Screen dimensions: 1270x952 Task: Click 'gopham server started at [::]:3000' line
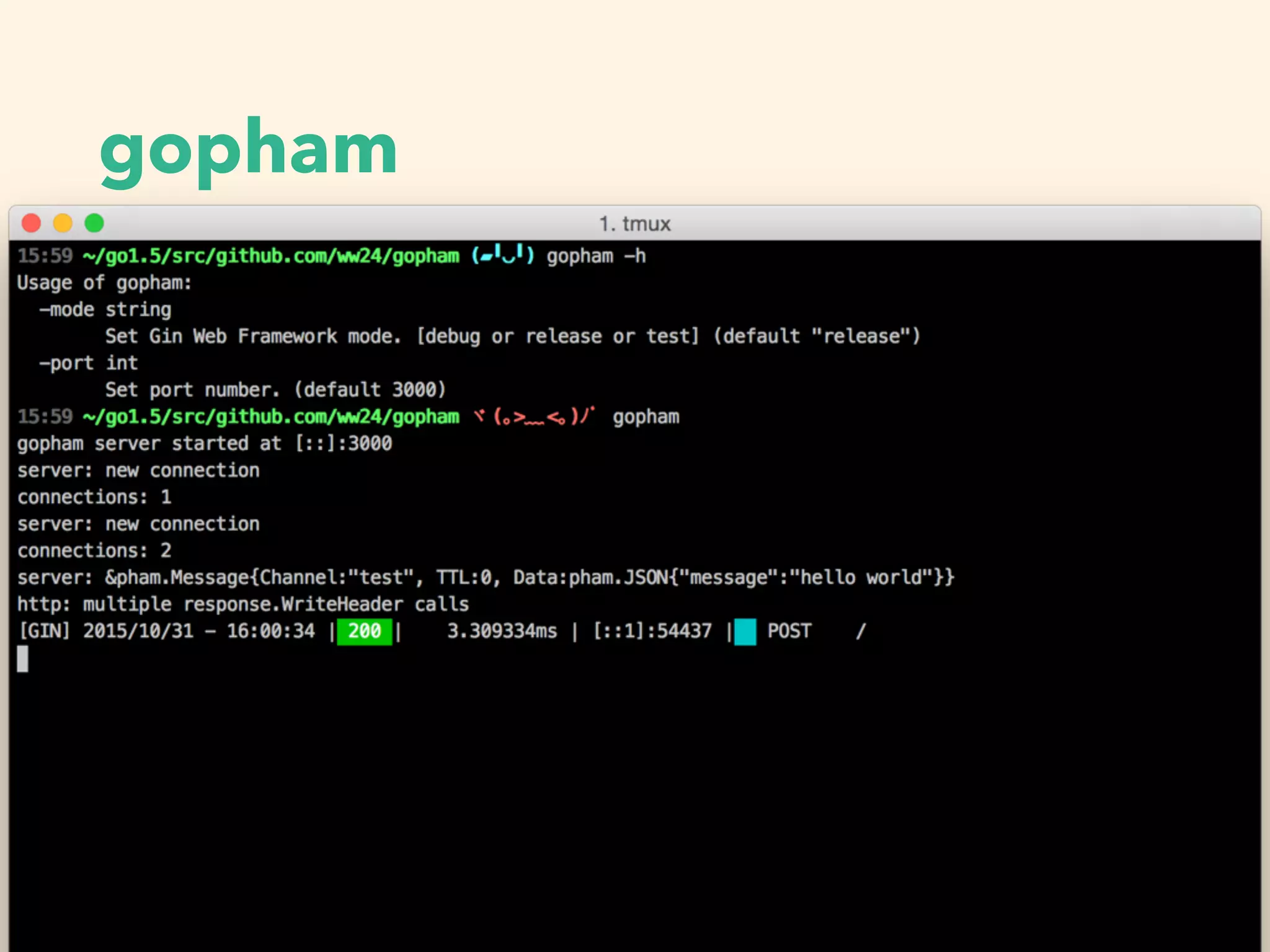(205, 444)
